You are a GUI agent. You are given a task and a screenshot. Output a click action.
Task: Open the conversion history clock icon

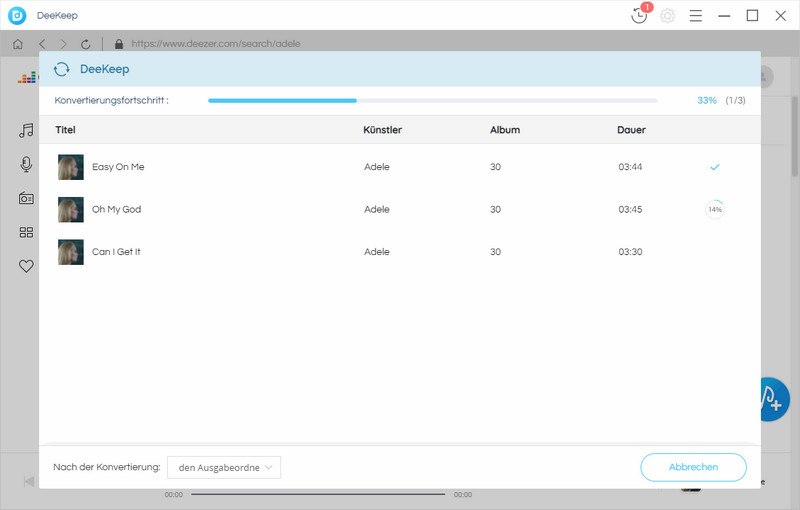(639, 15)
